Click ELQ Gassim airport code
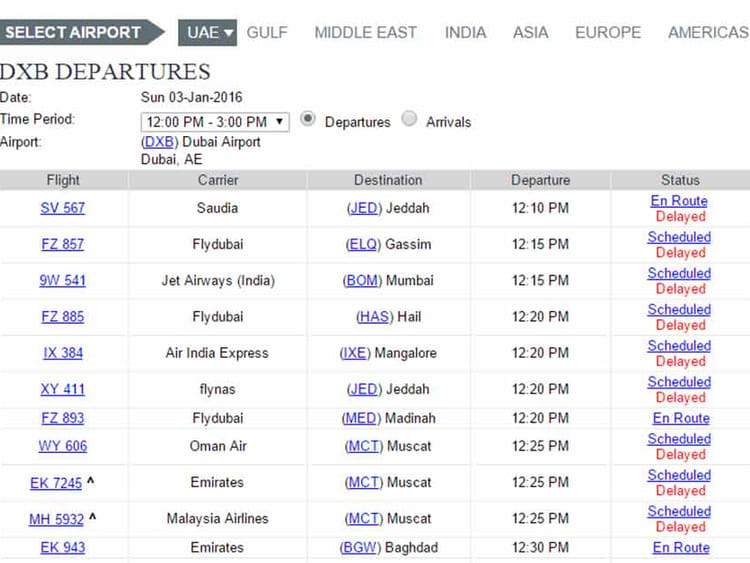 pyautogui.click(x=363, y=244)
